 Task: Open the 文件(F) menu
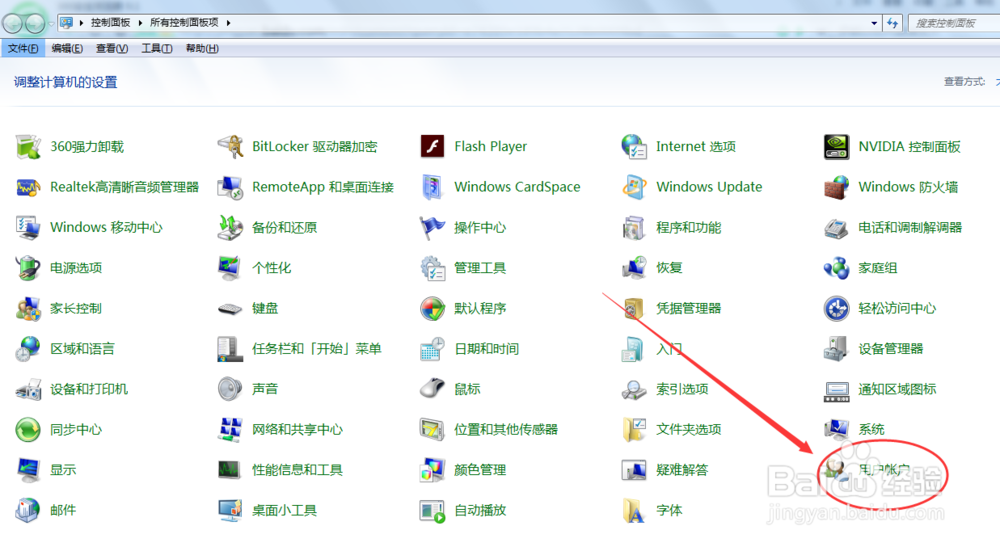22,48
